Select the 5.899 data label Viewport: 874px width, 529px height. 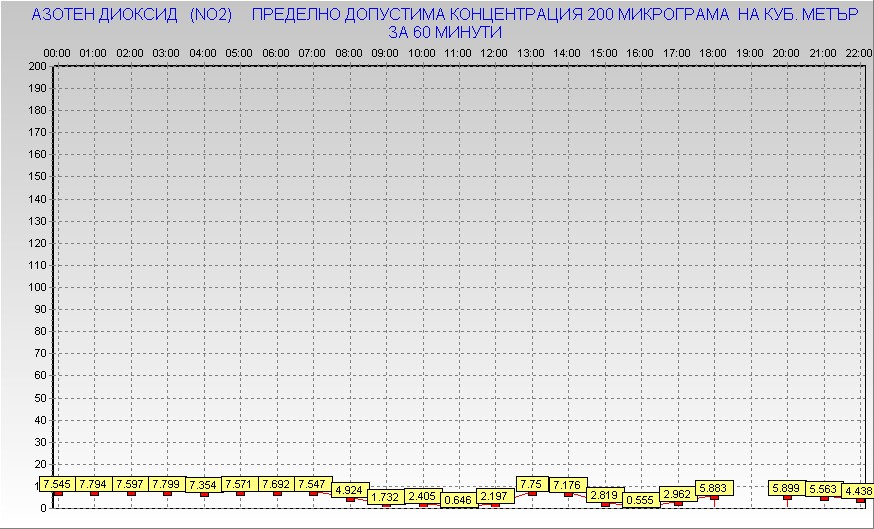(787, 488)
